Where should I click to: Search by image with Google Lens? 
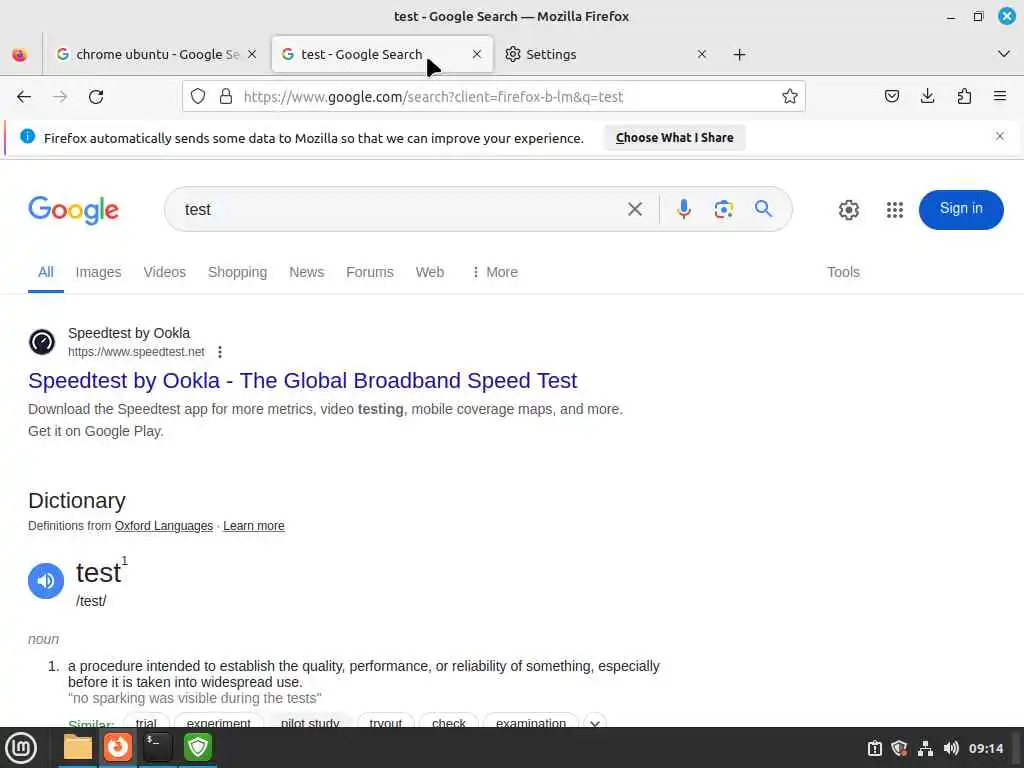click(724, 210)
